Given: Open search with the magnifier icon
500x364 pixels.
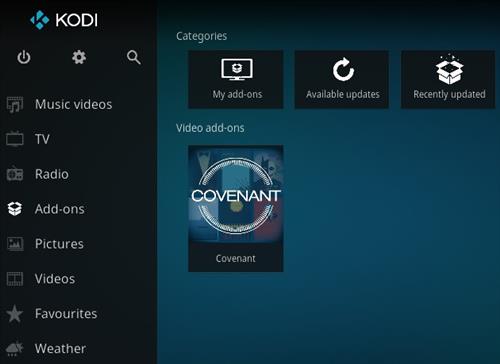Looking at the screenshot, I should click(134, 57).
